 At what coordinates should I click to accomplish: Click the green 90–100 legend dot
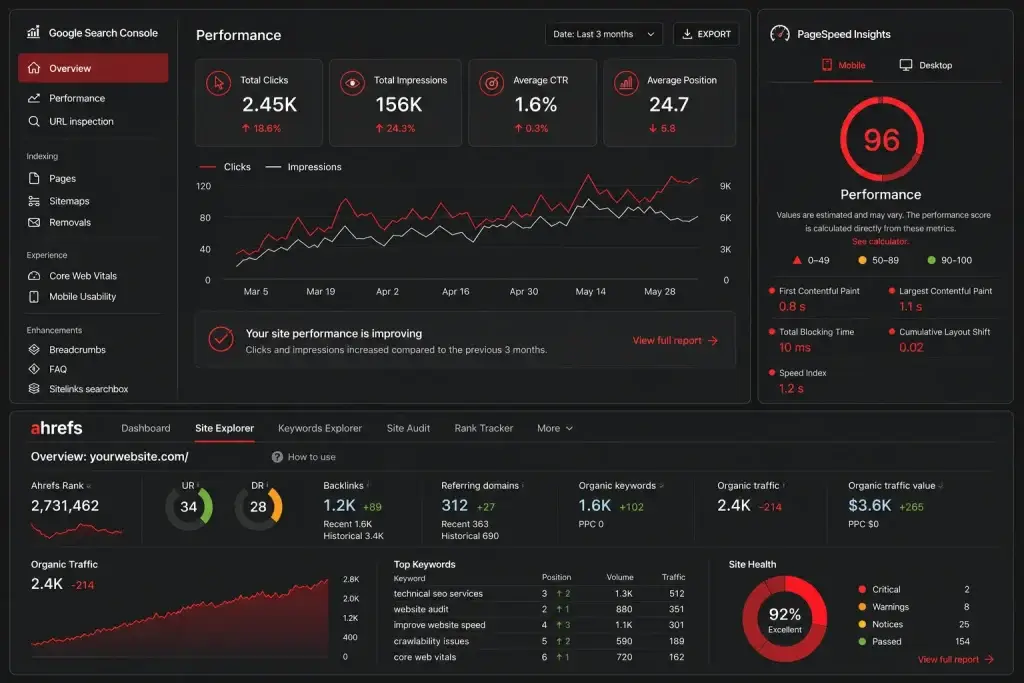[931, 260]
